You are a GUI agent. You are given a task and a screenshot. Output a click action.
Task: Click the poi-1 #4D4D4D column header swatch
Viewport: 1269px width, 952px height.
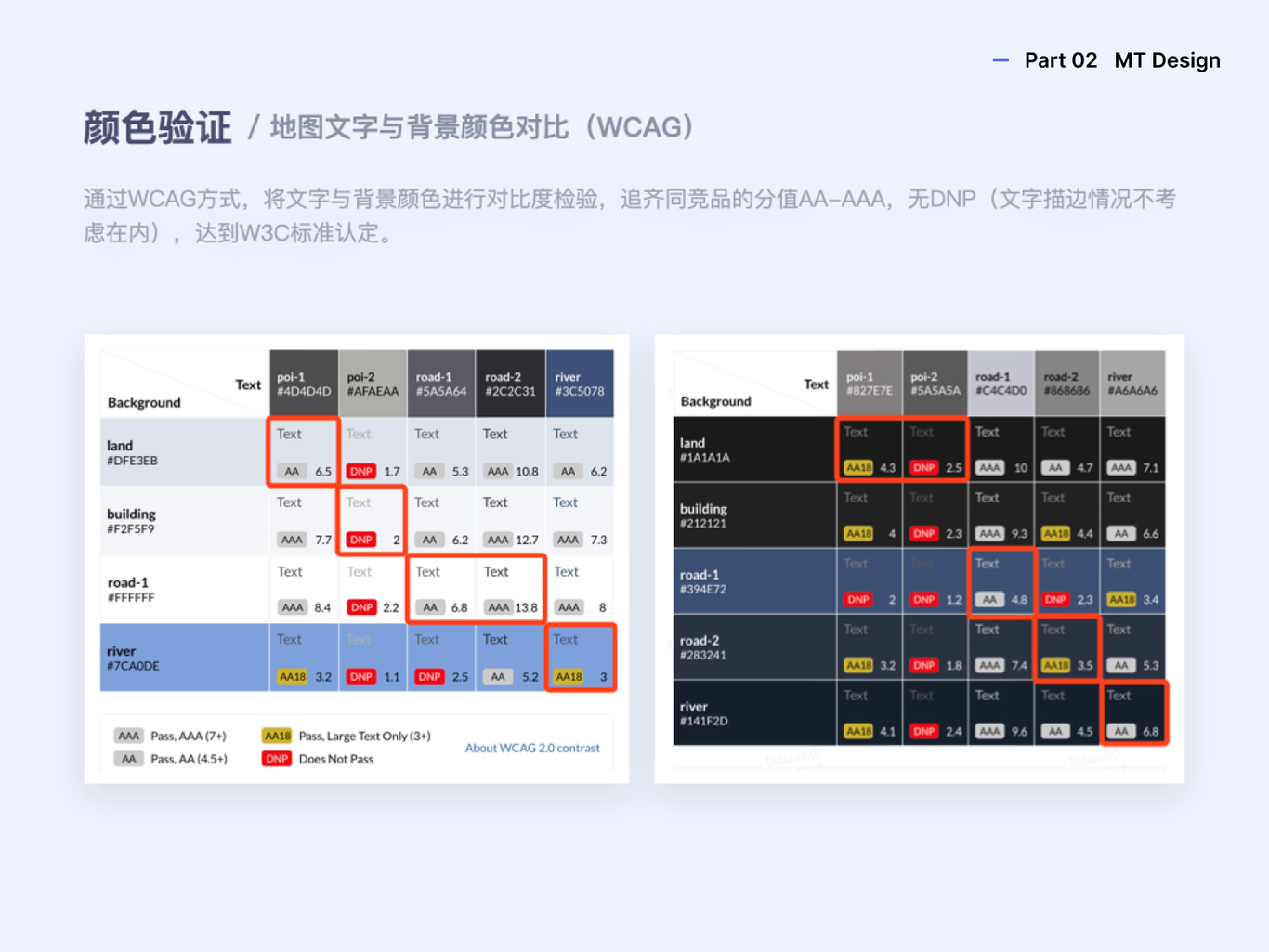(304, 384)
